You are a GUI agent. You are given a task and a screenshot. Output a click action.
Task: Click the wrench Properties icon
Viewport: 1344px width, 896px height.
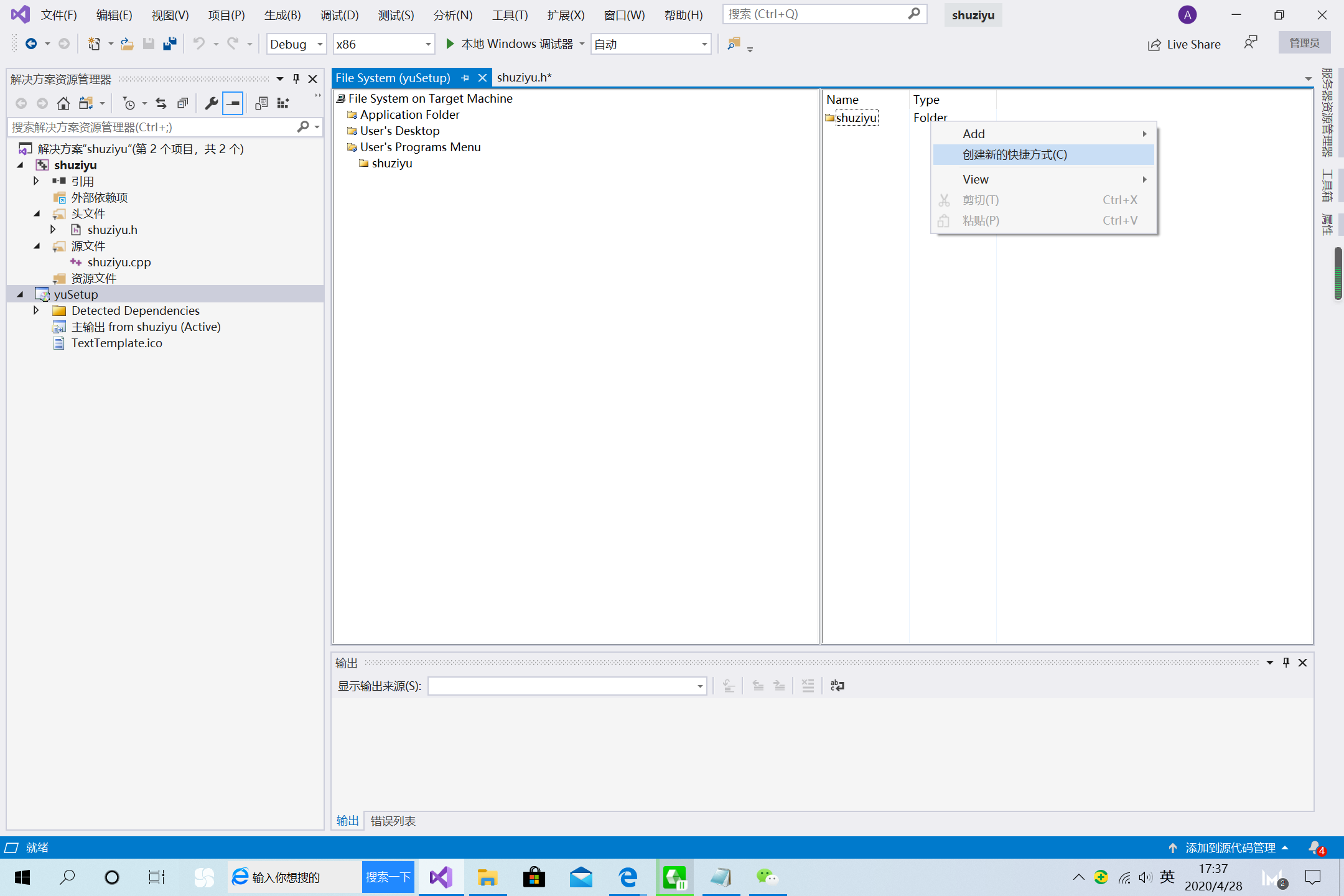tap(211, 103)
